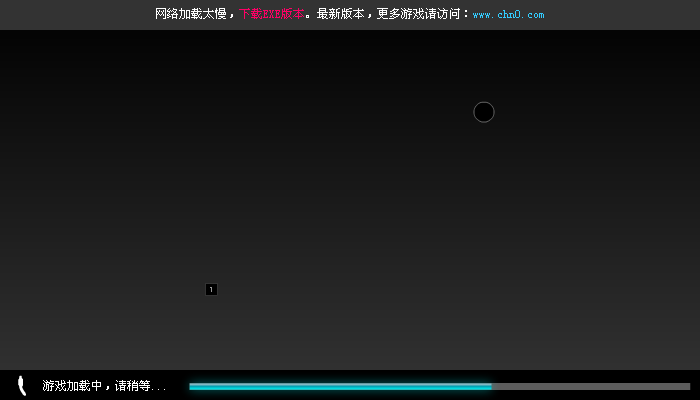Open the 下载EXE版本 download link
This screenshot has width=700, height=400.
pyautogui.click(x=271, y=14)
